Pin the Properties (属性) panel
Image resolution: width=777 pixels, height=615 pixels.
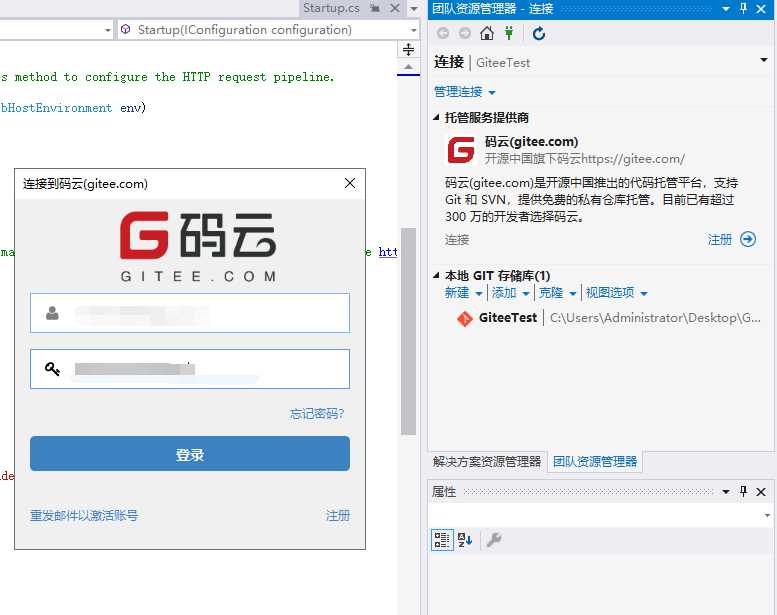click(743, 491)
